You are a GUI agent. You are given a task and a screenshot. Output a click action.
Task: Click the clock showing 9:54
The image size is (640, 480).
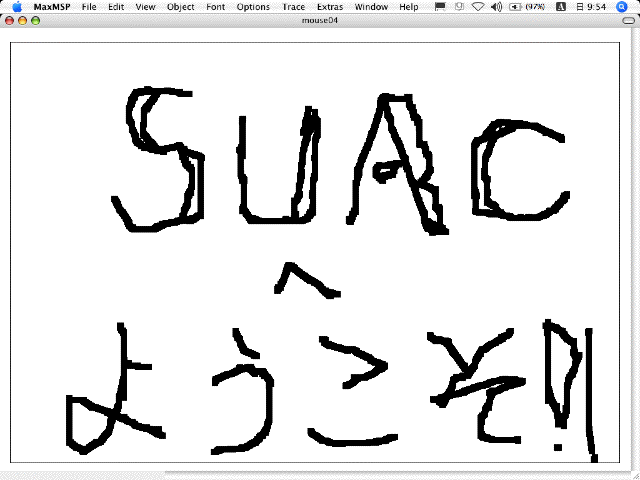pos(591,7)
